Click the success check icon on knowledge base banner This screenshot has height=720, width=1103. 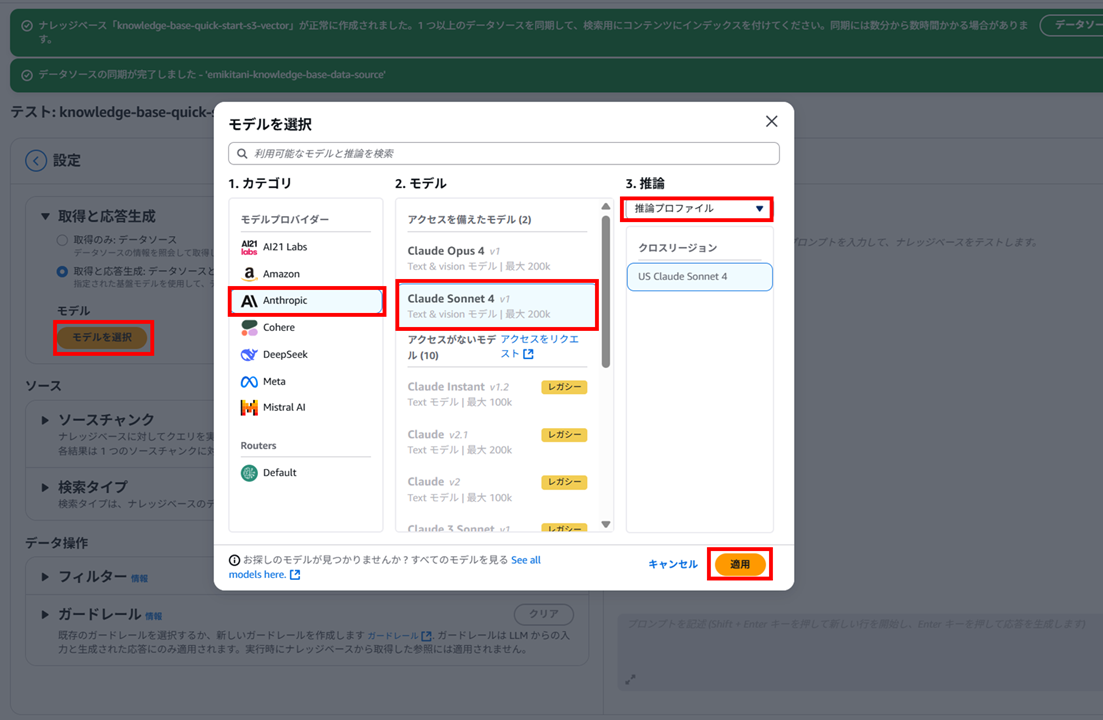pos(27,26)
